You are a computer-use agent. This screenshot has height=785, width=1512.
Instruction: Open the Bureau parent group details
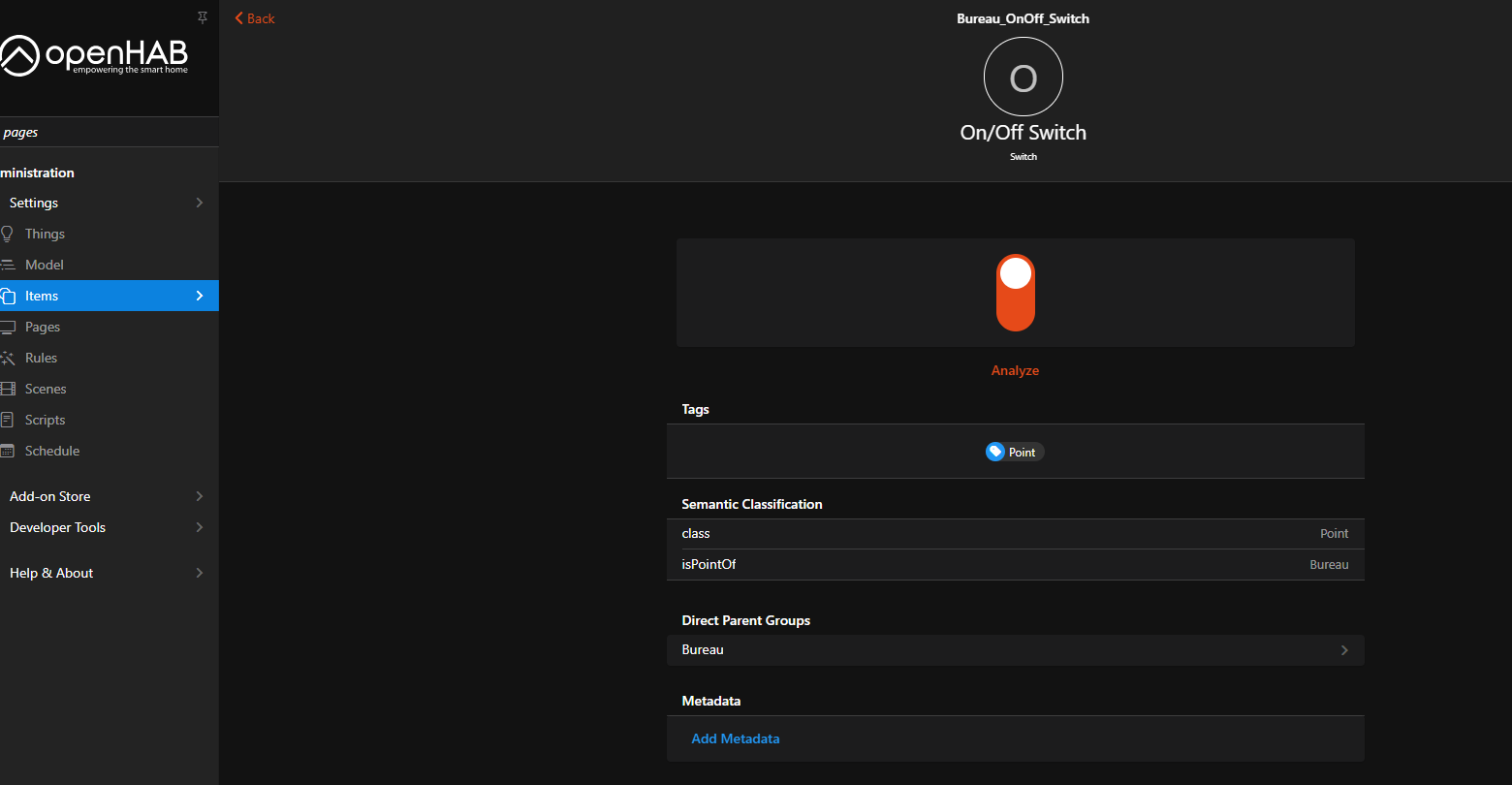point(1015,649)
